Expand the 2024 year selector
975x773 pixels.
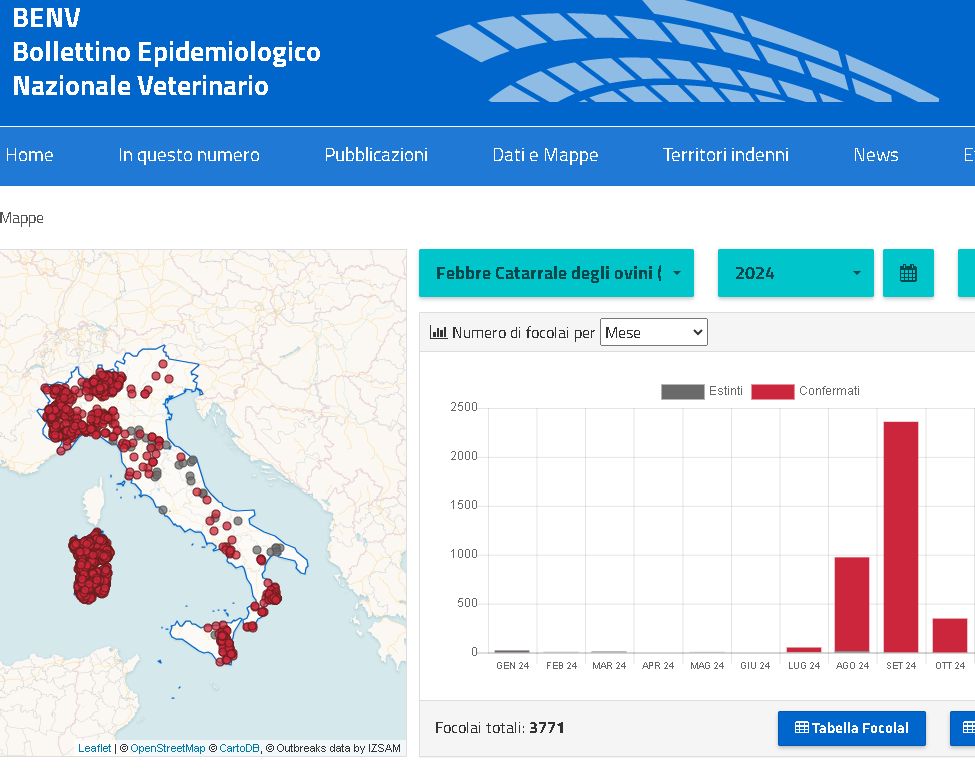795,272
